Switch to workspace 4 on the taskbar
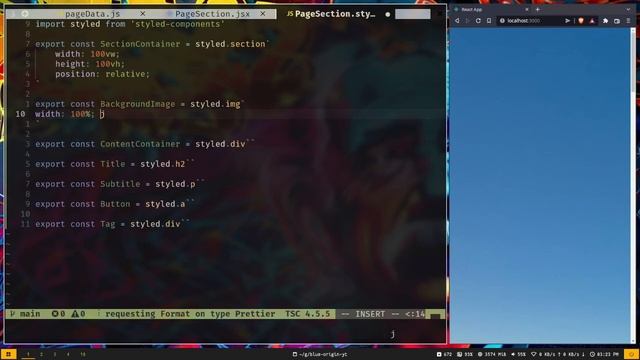The image size is (640, 360). 68,354
